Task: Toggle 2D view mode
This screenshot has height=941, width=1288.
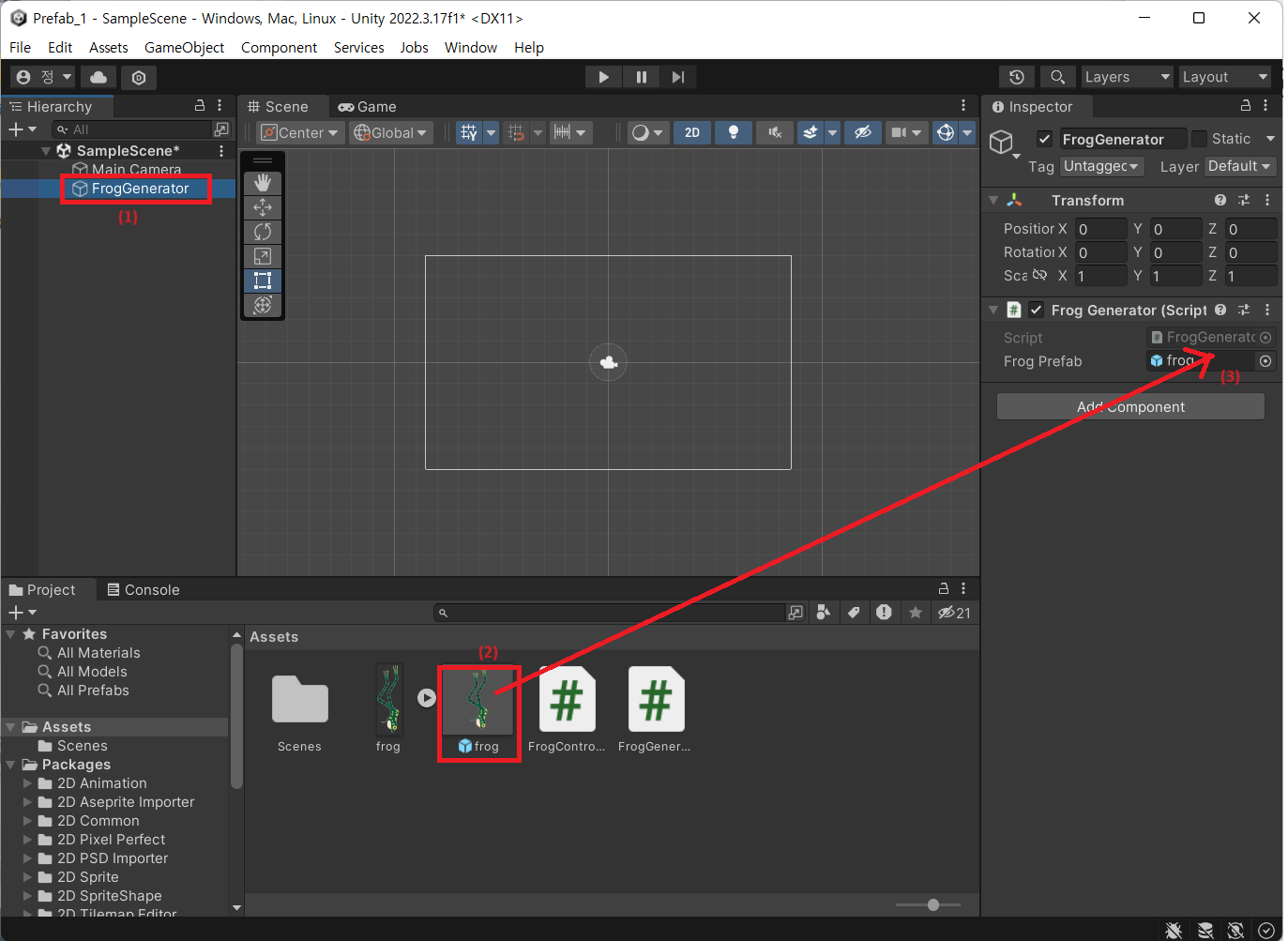Action: (x=692, y=132)
